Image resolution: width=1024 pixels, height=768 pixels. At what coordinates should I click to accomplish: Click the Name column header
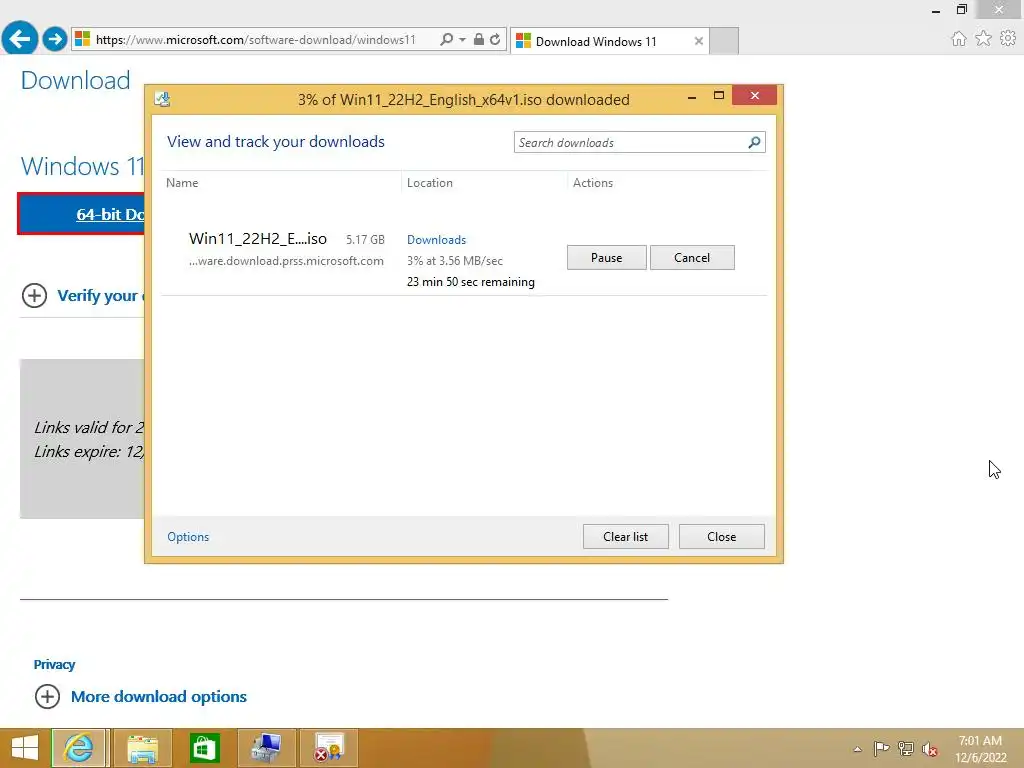(x=182, y=183)
